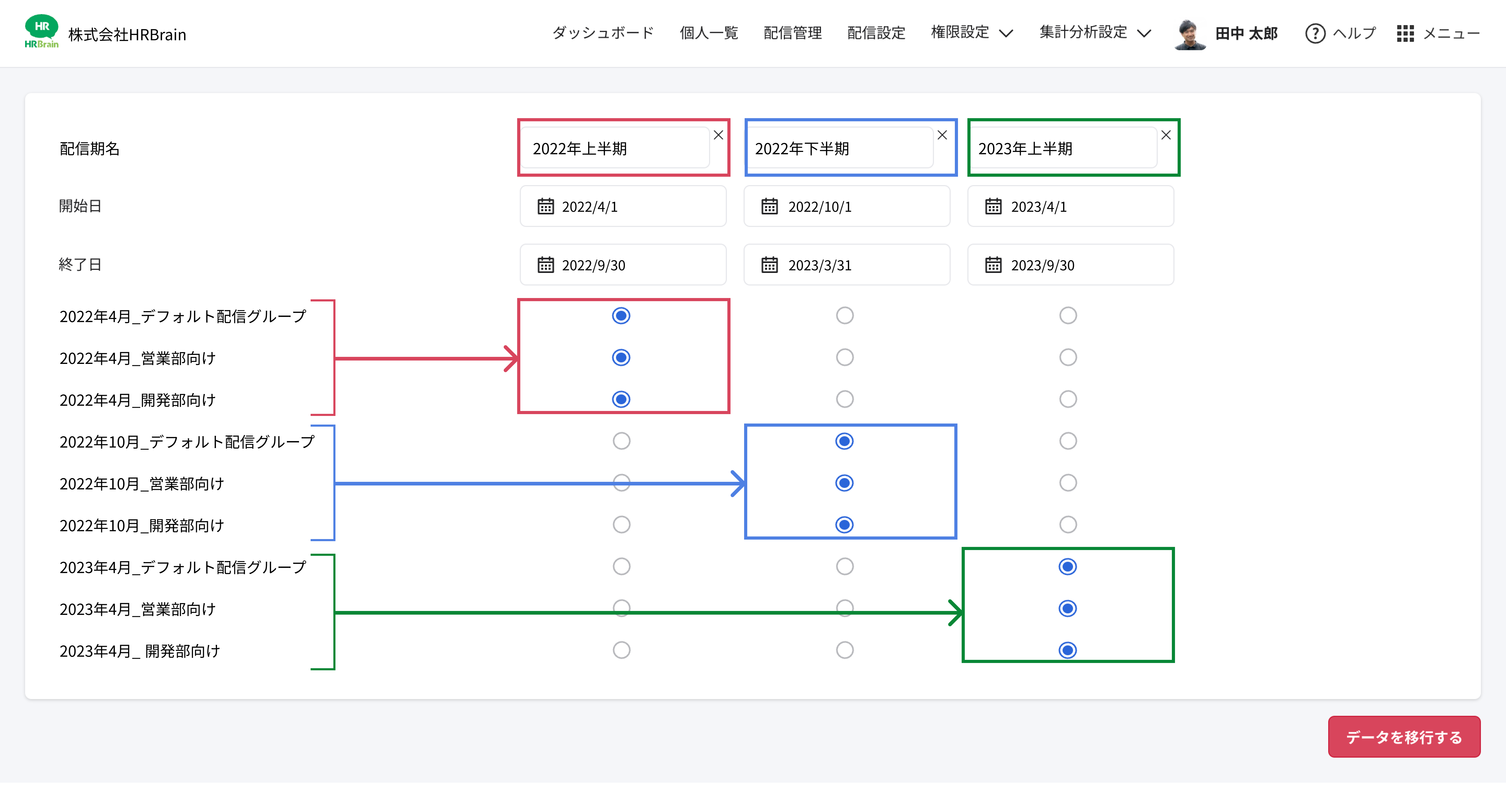This screenshot has height=812, width=1506.
Task: Select 2023年上半期 for 2022年4月_営業部向け
Action: [1068, 357]
